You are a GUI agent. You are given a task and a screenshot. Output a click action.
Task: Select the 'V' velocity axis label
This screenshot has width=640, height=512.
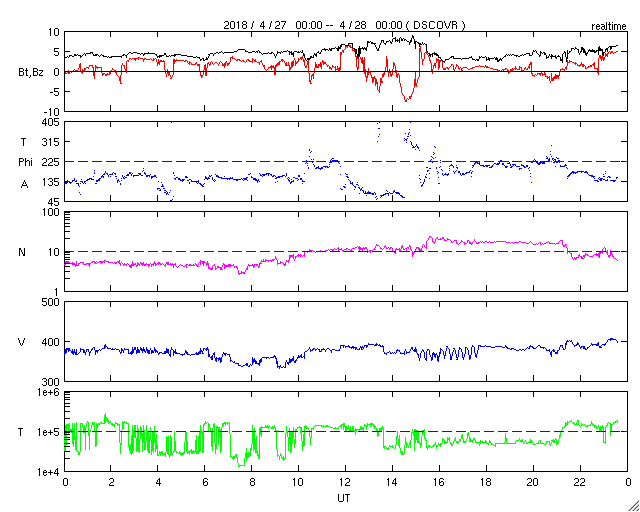pos(22,342)
